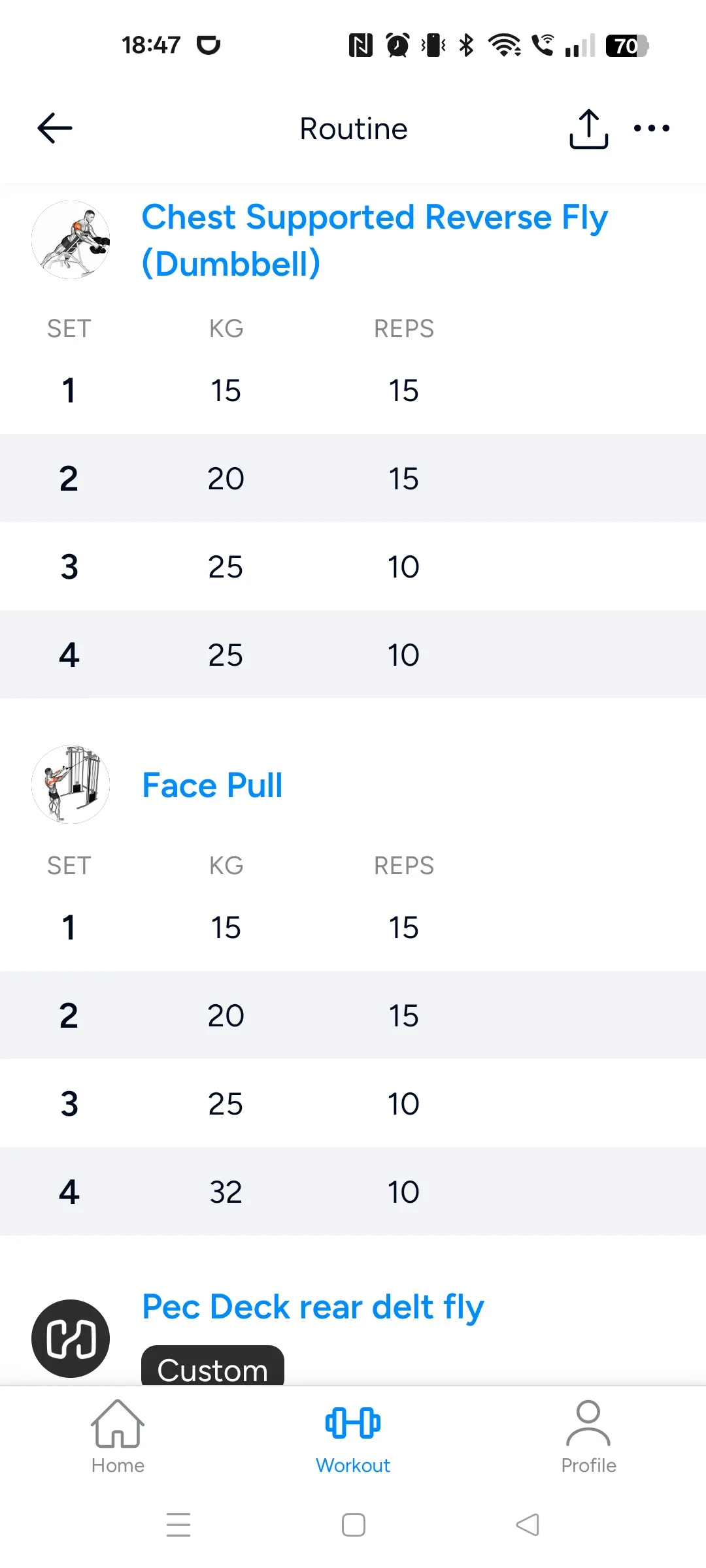Image resolution: width=706 pixels, height=1568 pixels.
Task: Tap the alarm clock status icon
Action: (397, 45)
